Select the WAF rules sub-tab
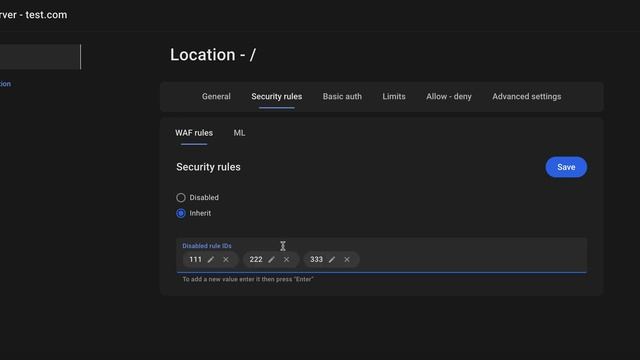 point(194,133)
